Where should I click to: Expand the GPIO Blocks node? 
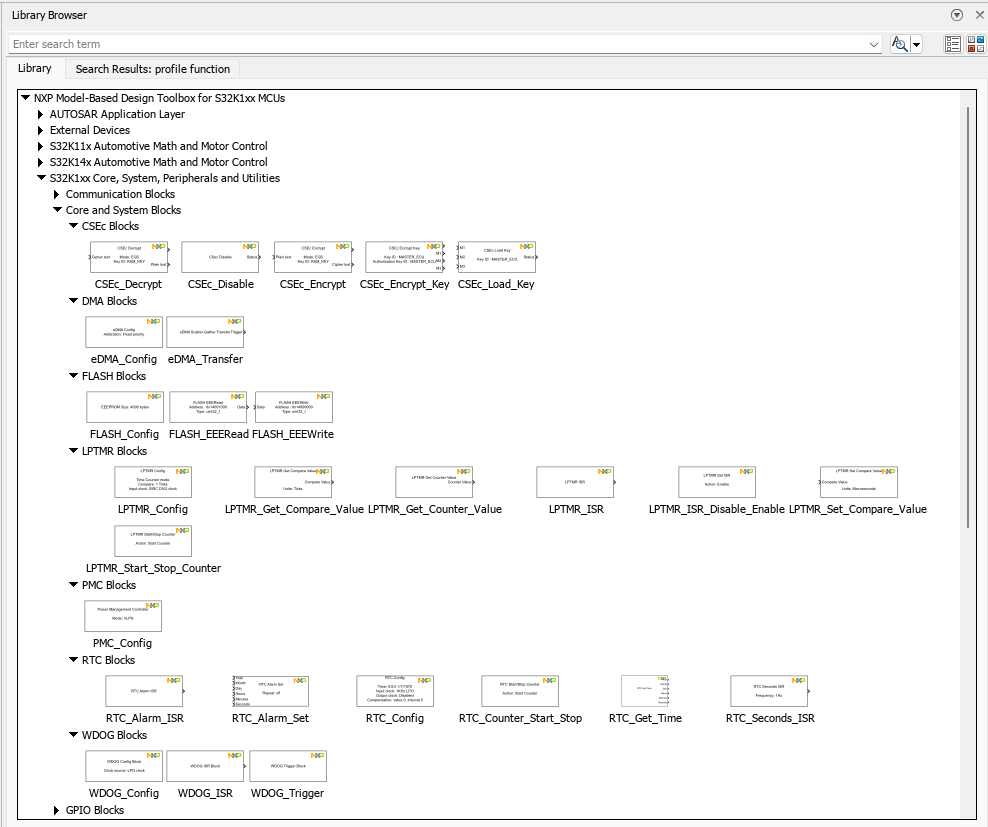pyautogui.click(x=56, y=810)
